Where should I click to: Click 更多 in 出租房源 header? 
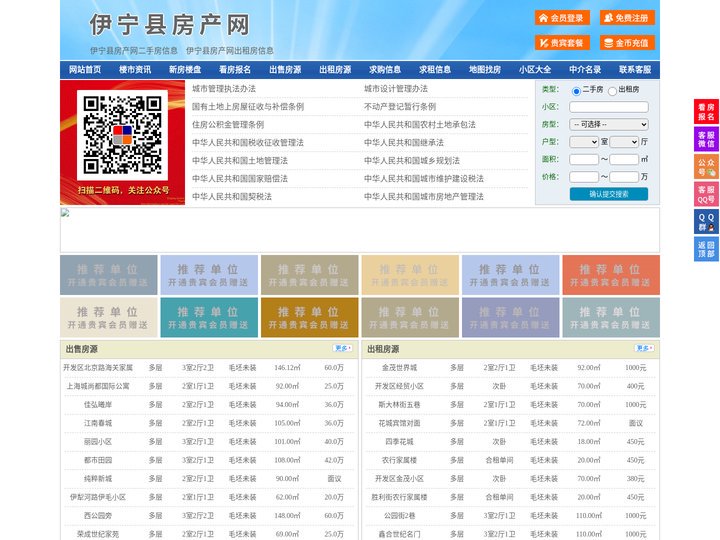(644, 349)
